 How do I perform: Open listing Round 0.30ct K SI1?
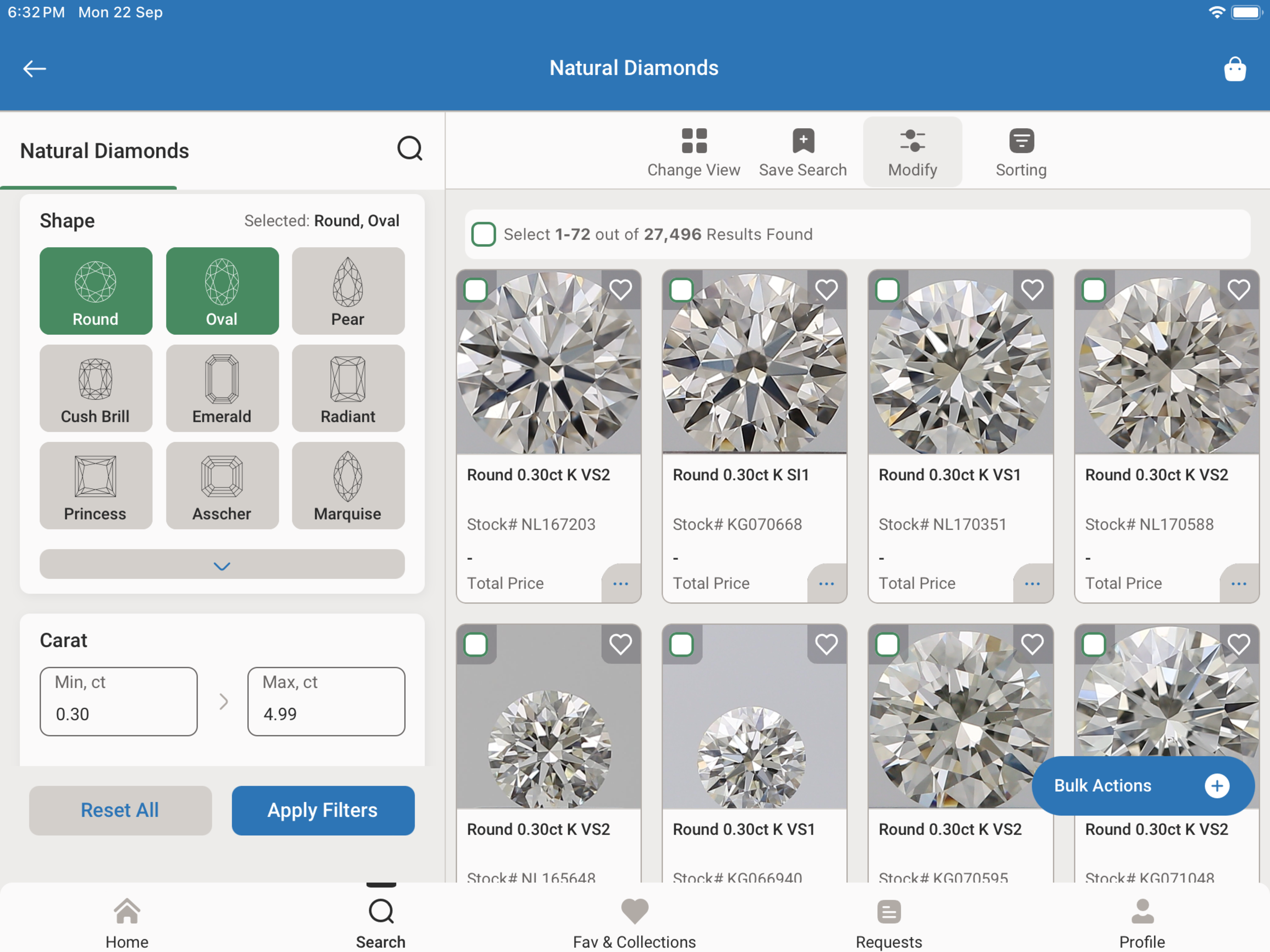click(741, 476)
